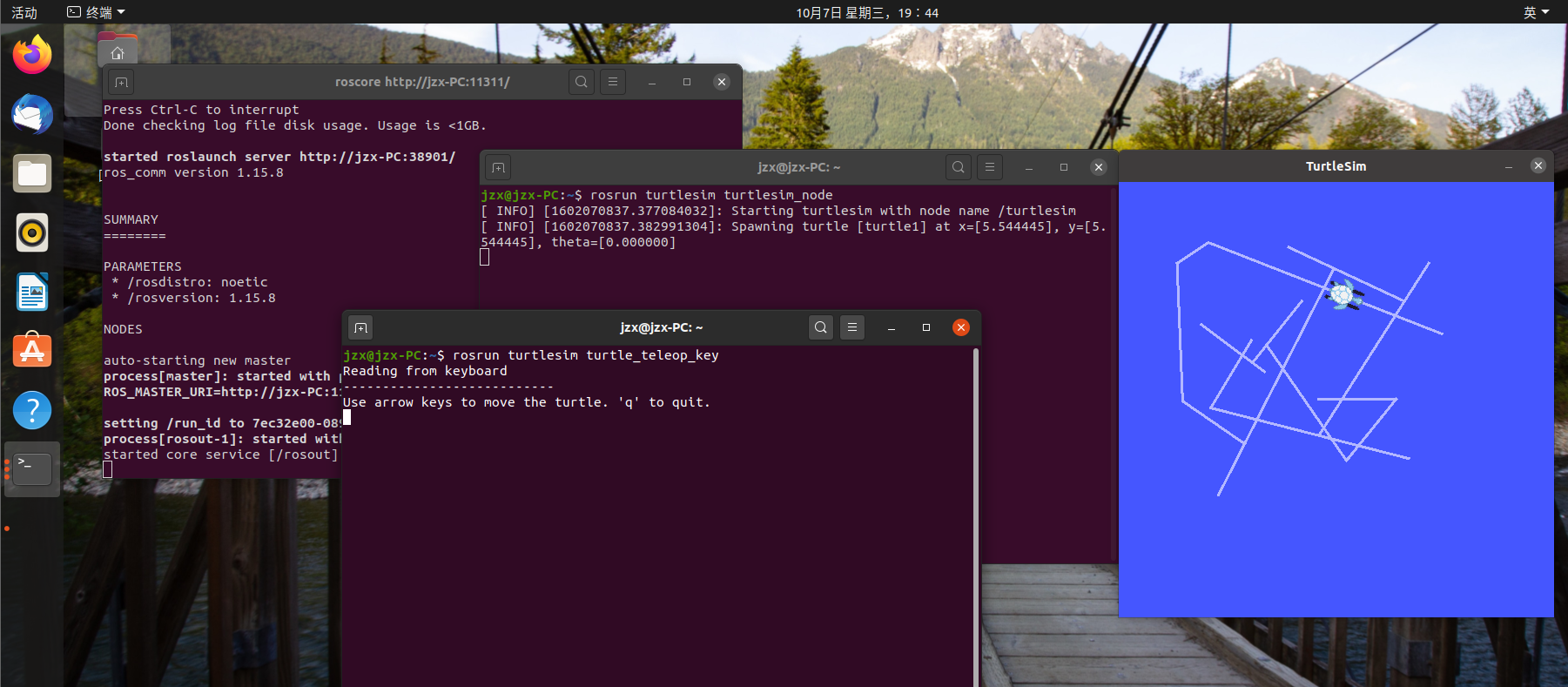Launch Thunderbird mail from the dock
Image resolution: width=1568 pixels, height=687 pixels.
[x=32, y=114]
